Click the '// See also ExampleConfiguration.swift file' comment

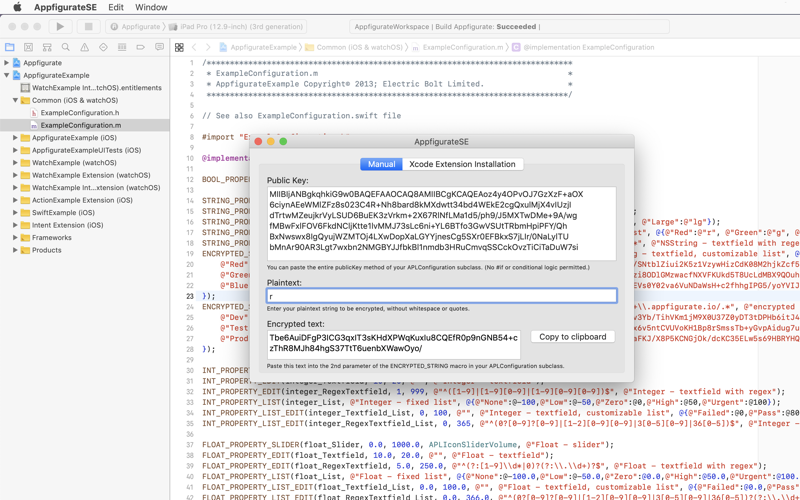tap(302, 116)
